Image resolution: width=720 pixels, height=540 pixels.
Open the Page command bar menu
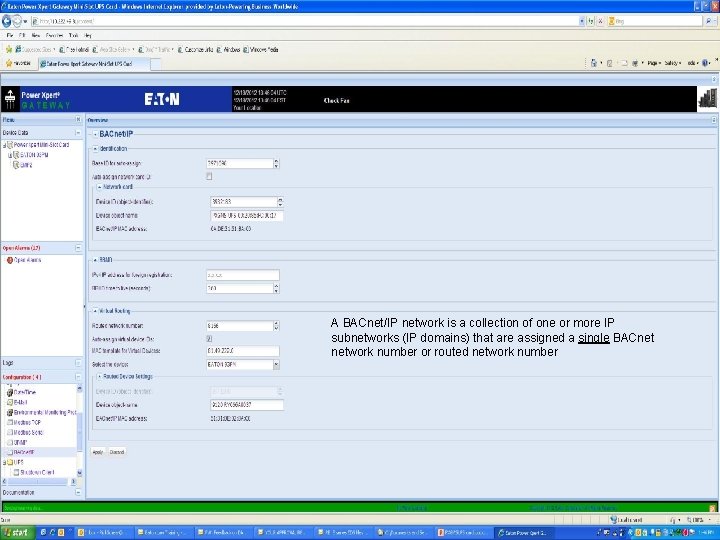point(654,63)
